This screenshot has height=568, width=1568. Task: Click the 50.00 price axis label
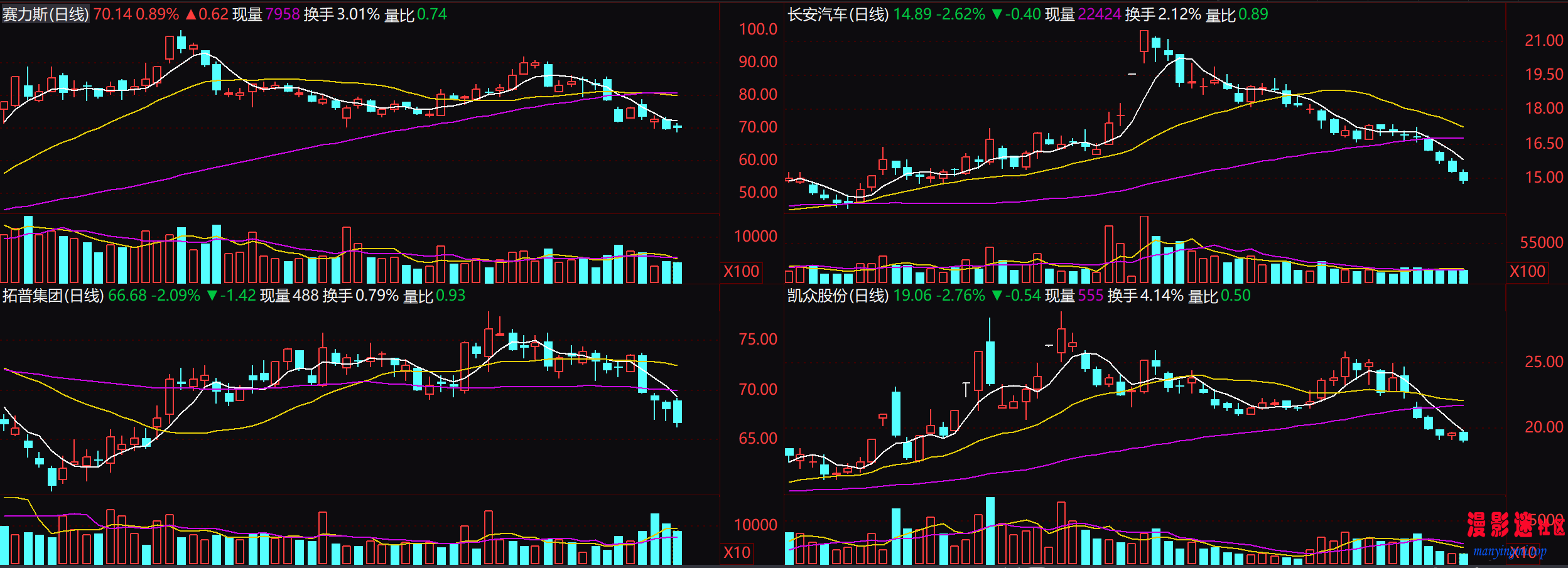758,192
